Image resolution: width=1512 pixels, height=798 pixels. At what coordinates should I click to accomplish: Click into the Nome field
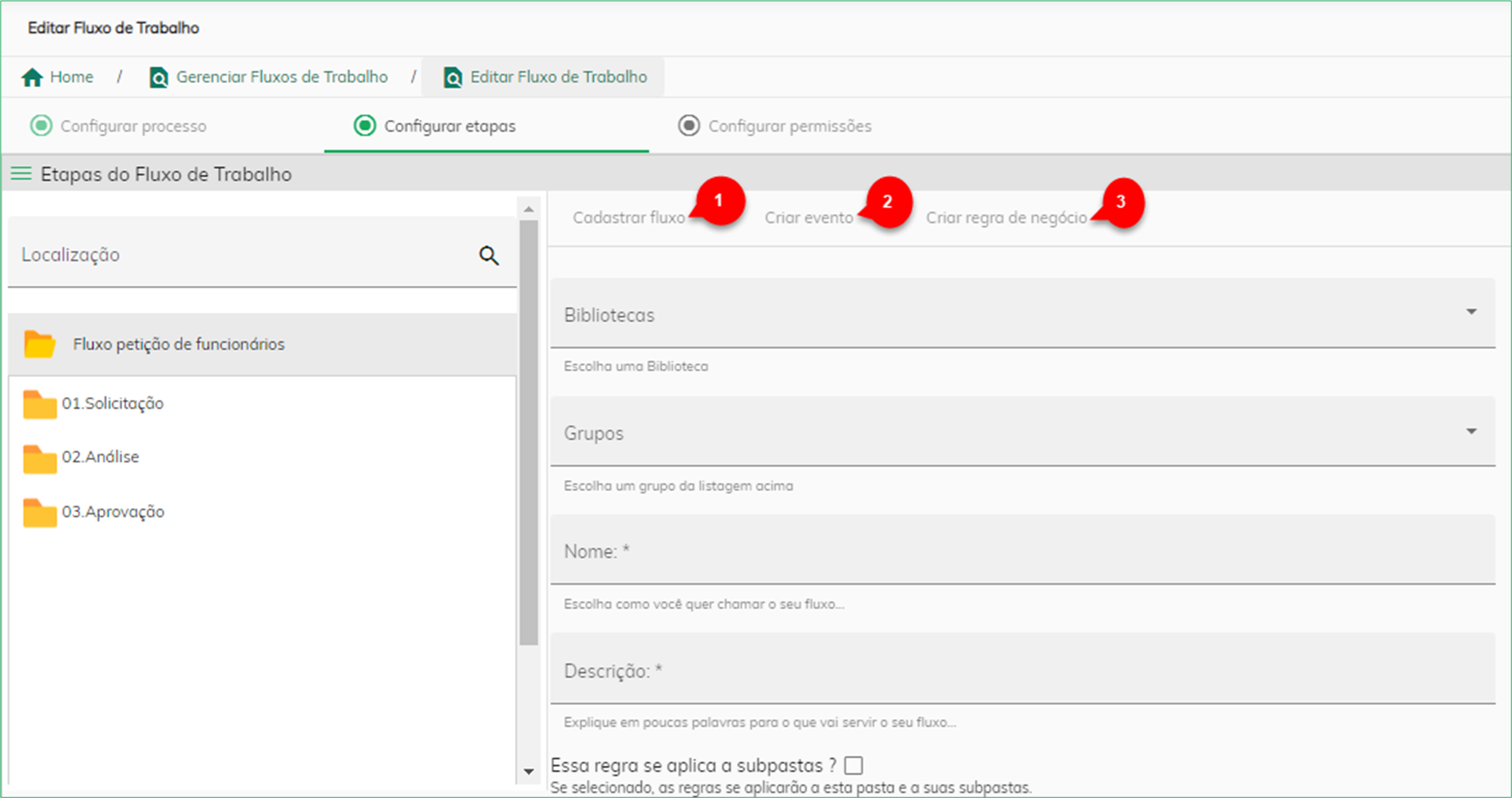tap(1023, 550)
